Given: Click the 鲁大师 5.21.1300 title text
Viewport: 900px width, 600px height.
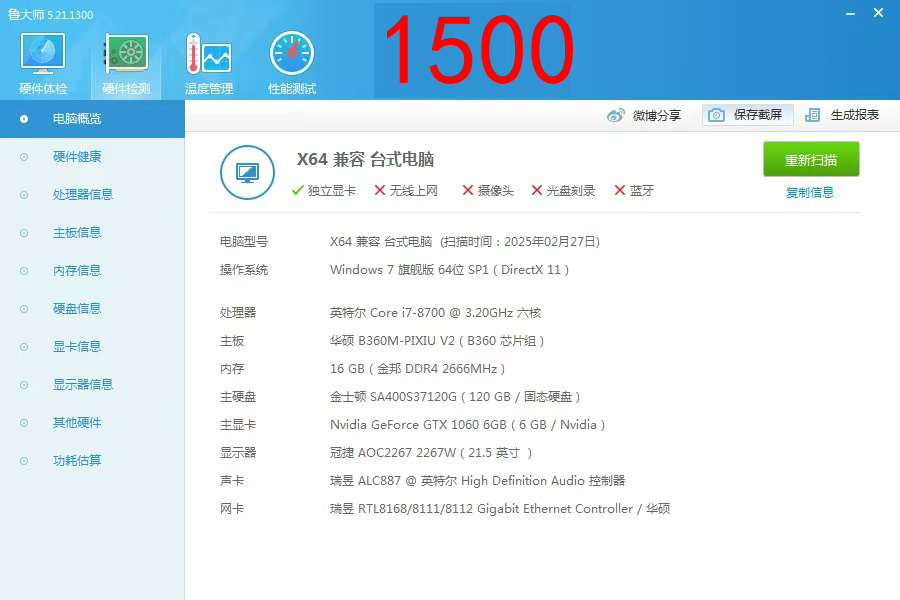Looking at the screenshot, I should (x=51, y=14).
